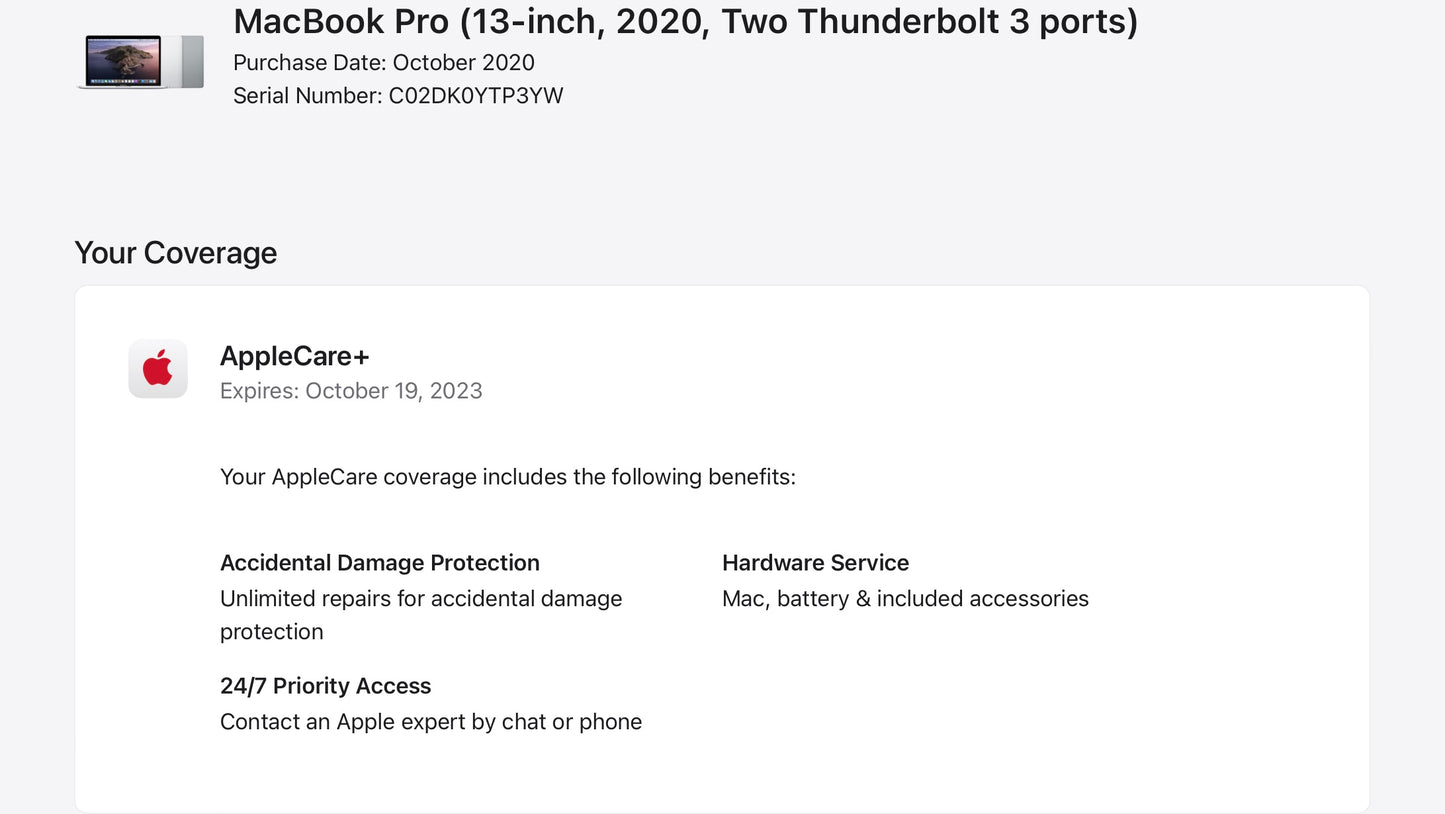Image resolution: width=1445 pixels, height=814 pixels.
Task: Click the AppleCare coverage benefits intro sentence
Action: (507, 477)
